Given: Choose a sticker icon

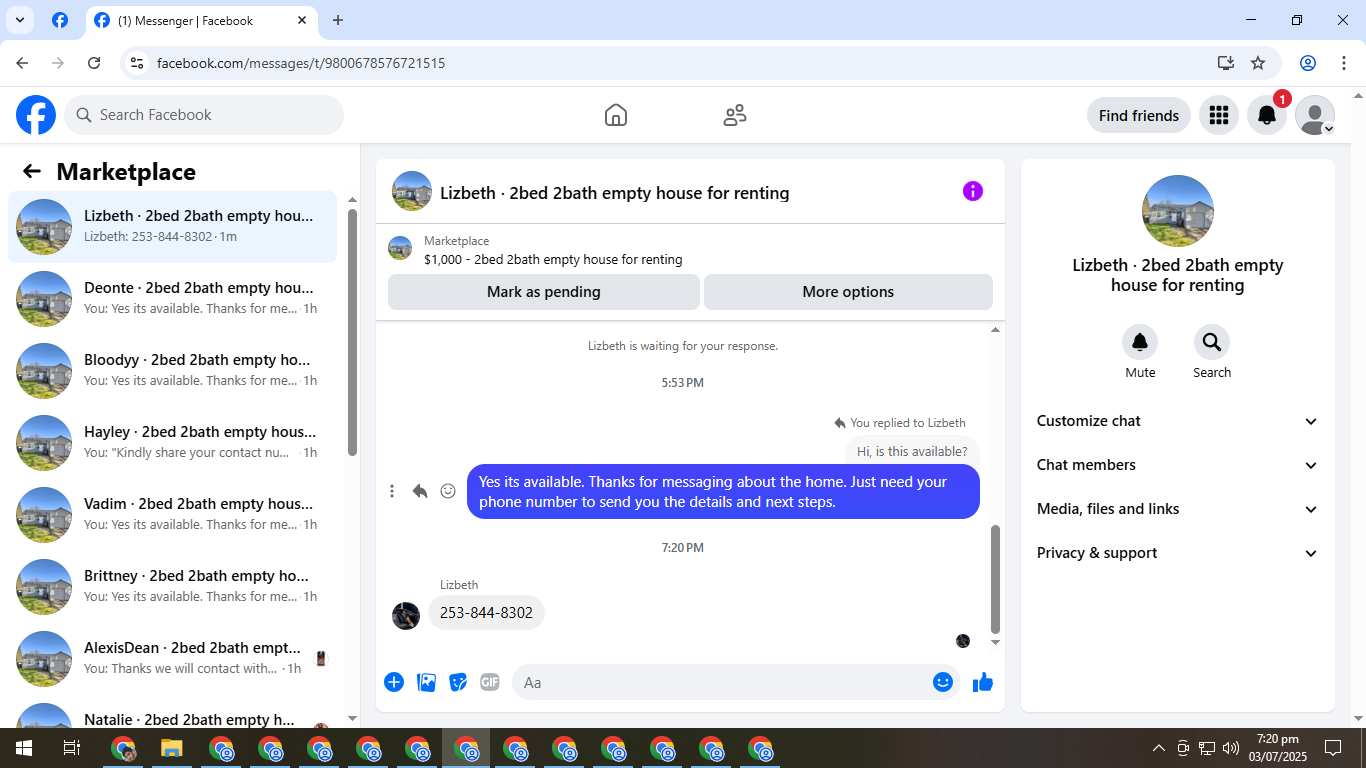Looking at the screenshot, I should (458, 682).
